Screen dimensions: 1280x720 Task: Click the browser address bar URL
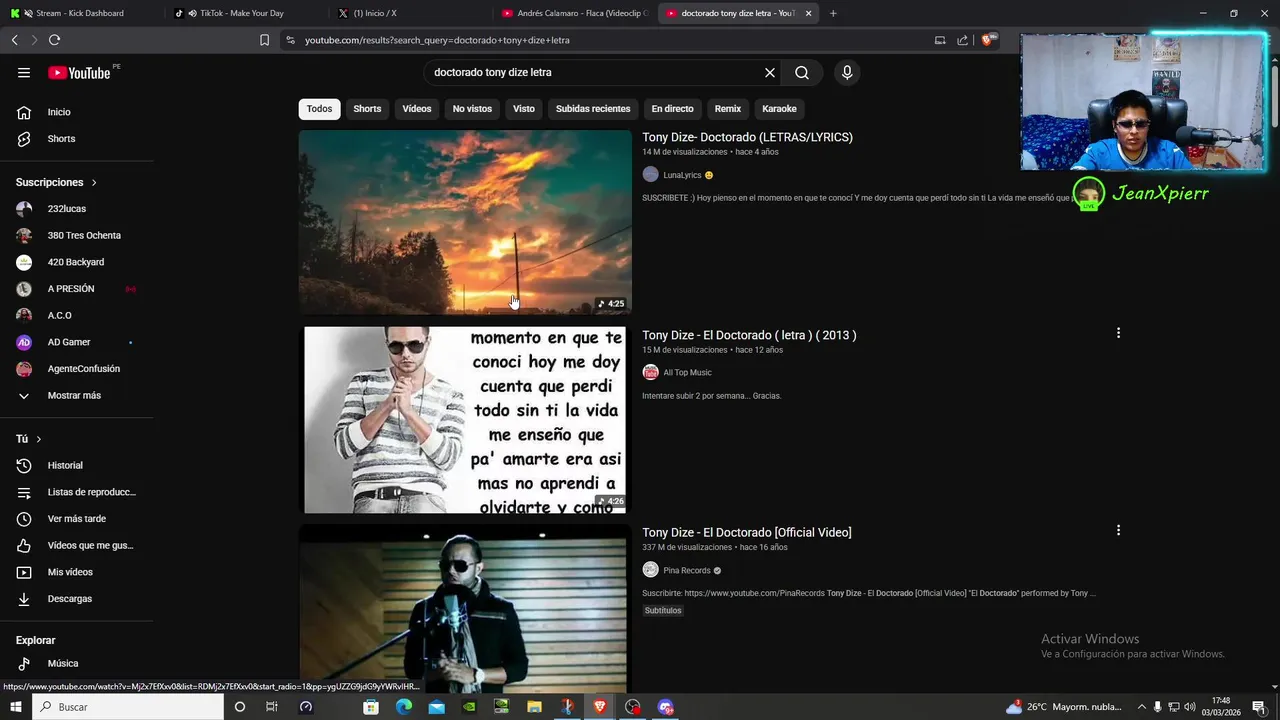click(x=437, y=40)
